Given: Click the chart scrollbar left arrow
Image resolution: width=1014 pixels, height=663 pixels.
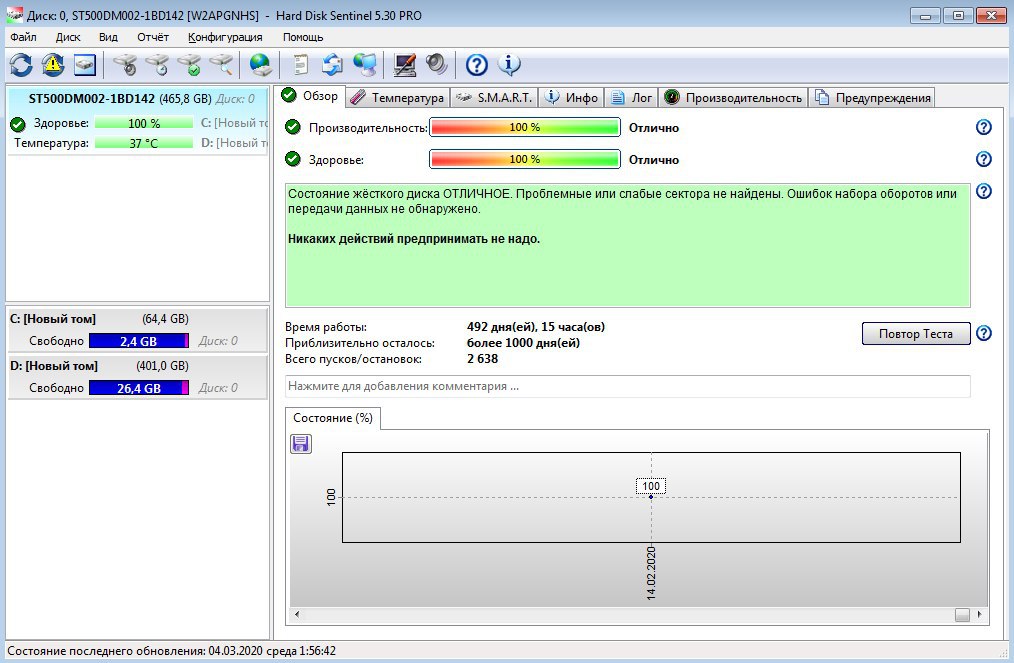Looking at the screenshot, I should coord(297,614).
